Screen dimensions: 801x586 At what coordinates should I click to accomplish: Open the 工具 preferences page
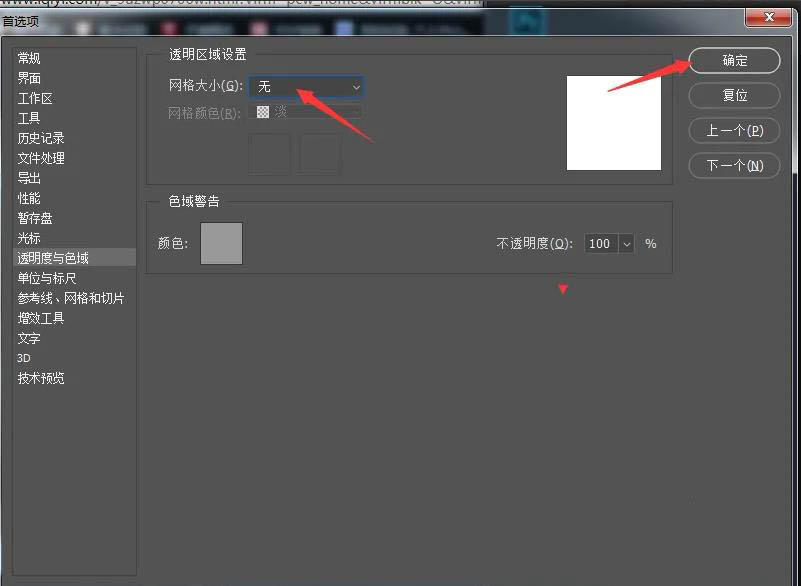[x=29, y=118]
